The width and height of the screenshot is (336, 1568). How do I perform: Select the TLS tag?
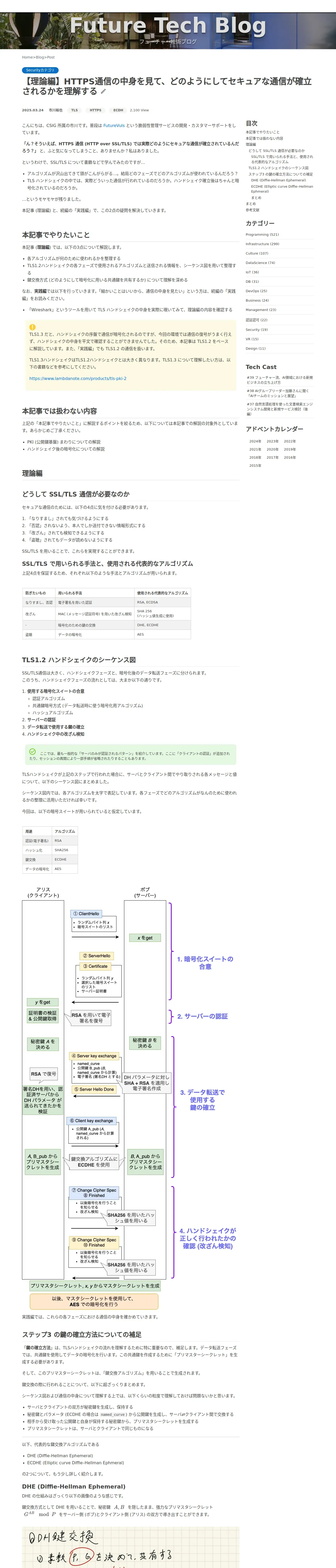coord(74,110)
